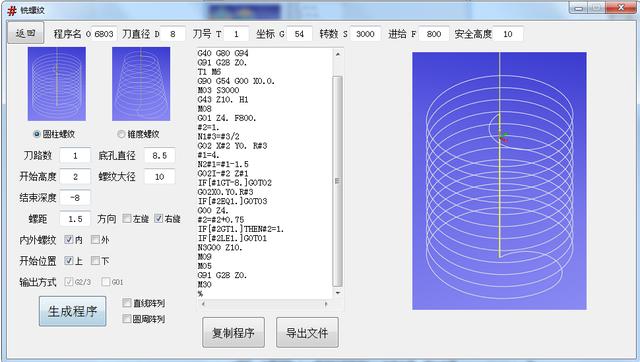Check the G01 output mode checkbox
The height and width of the screenshot is (362, 640).
106,282
